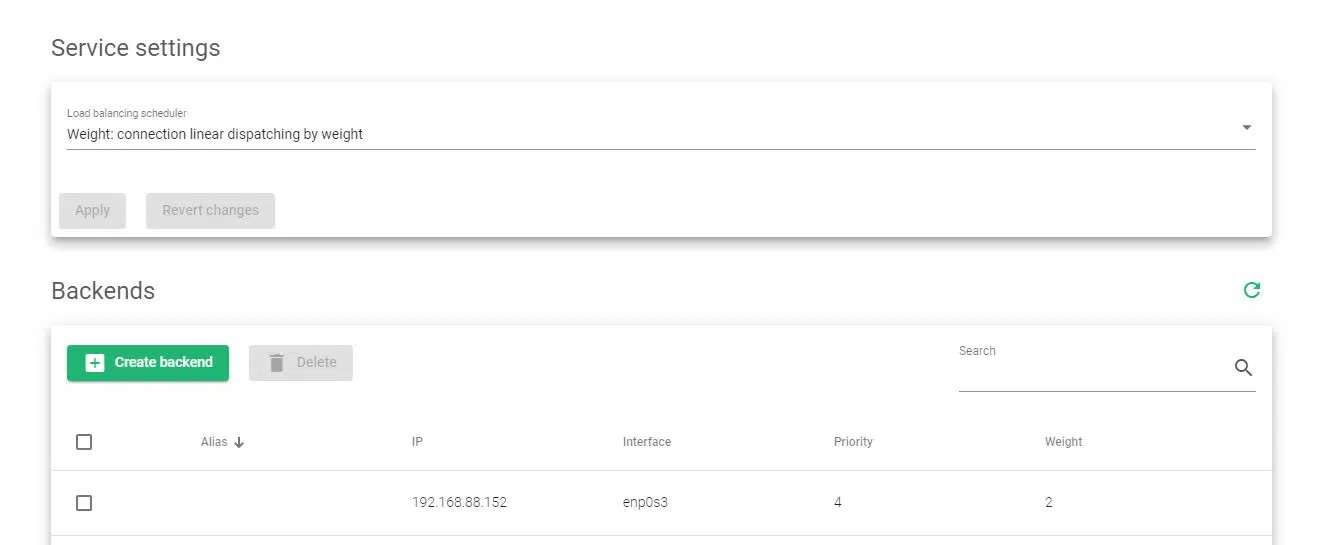Toggle the select-all backends checkbox
This screenshot has width=1331, height=545.
(84, 442)
